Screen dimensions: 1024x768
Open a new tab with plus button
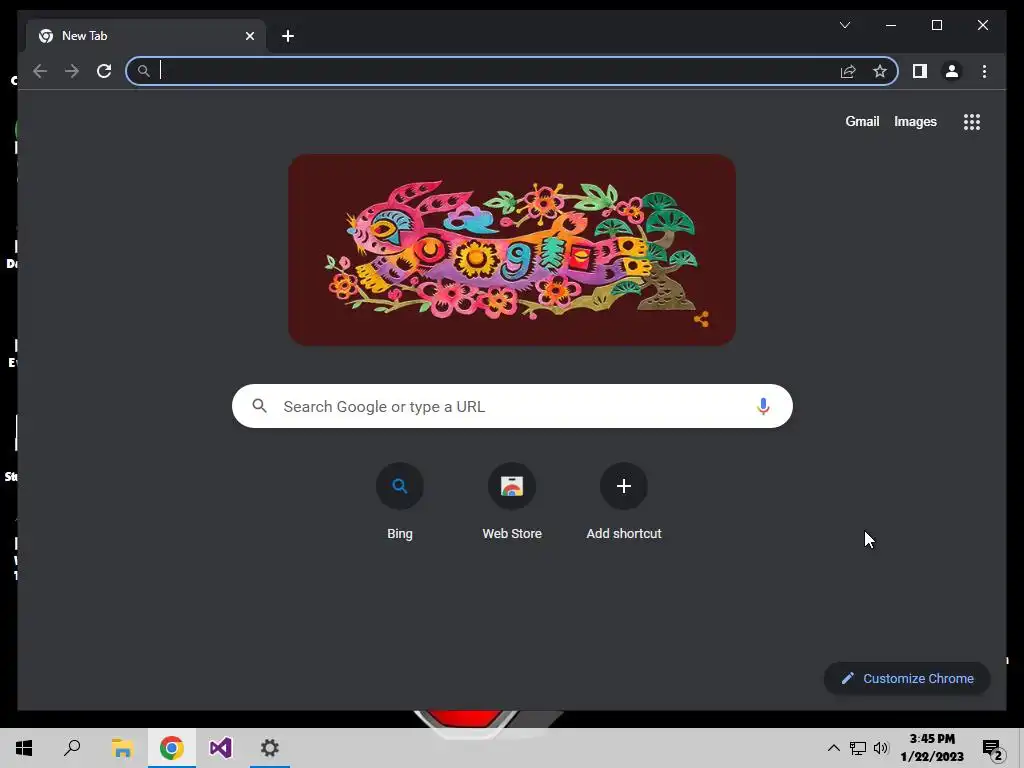(288, 36)
